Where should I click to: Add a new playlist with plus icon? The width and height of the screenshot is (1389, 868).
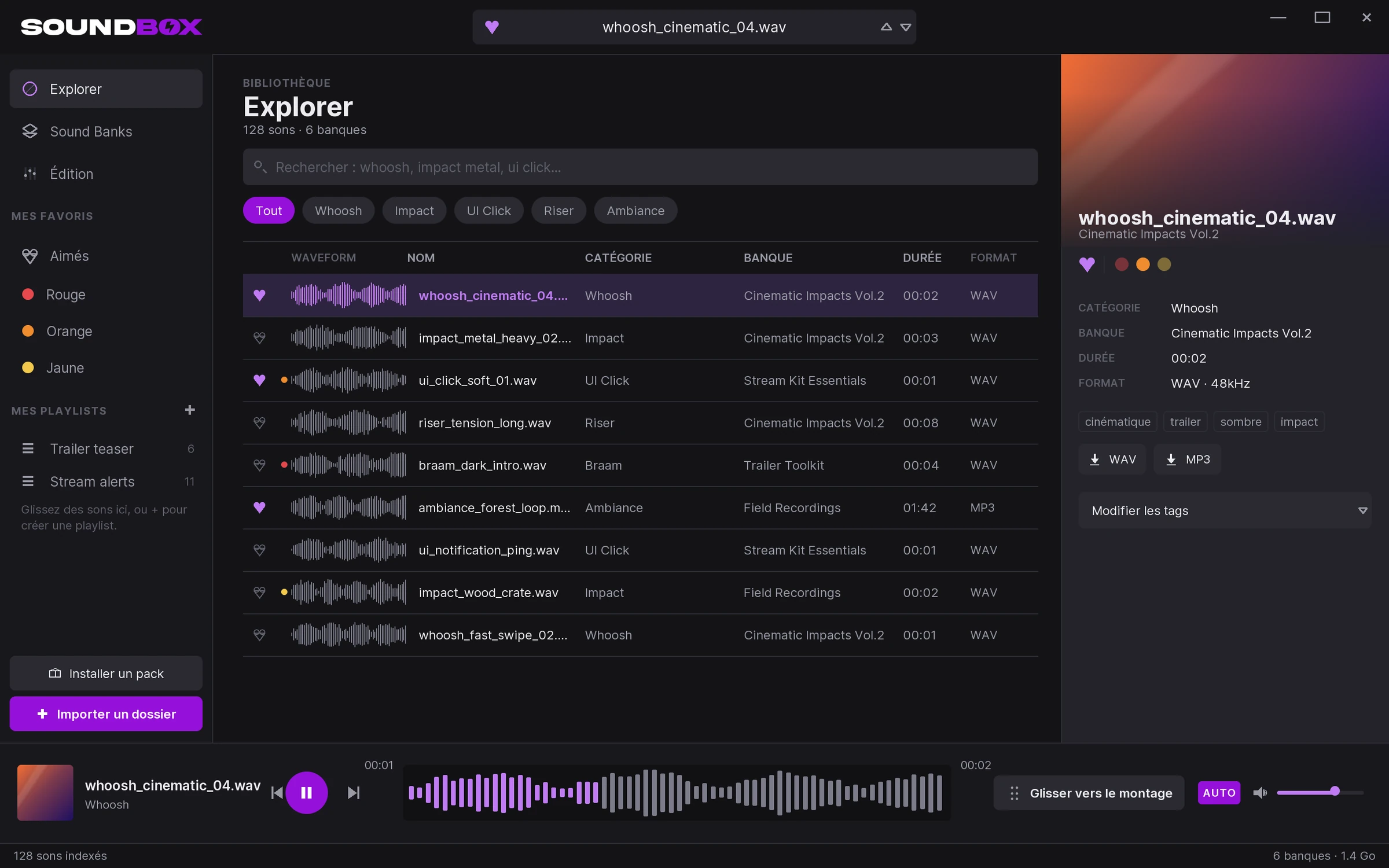[x=190, y=410]
